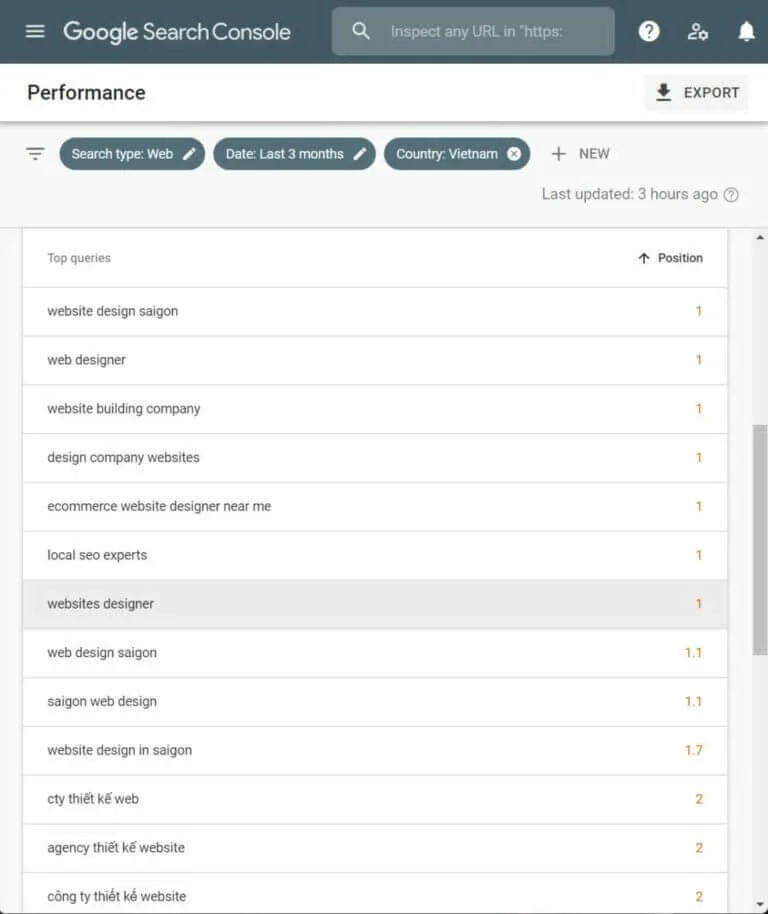The image size is (768, 914).
Task: Edit the Date range filter pencil icon
Action: click(x=359, y=153)
